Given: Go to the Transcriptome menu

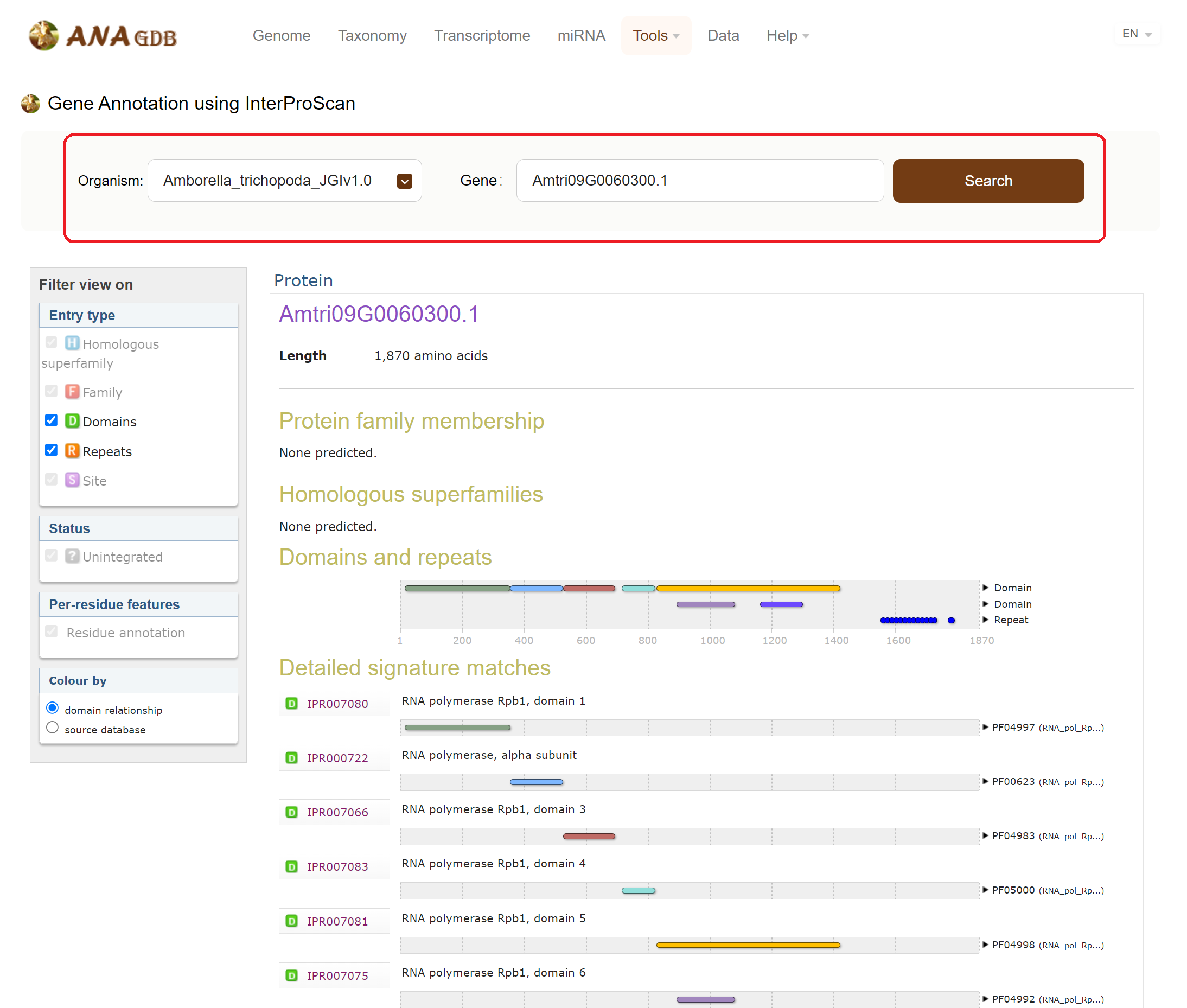Looking at the screenshot, I should 482,35.
